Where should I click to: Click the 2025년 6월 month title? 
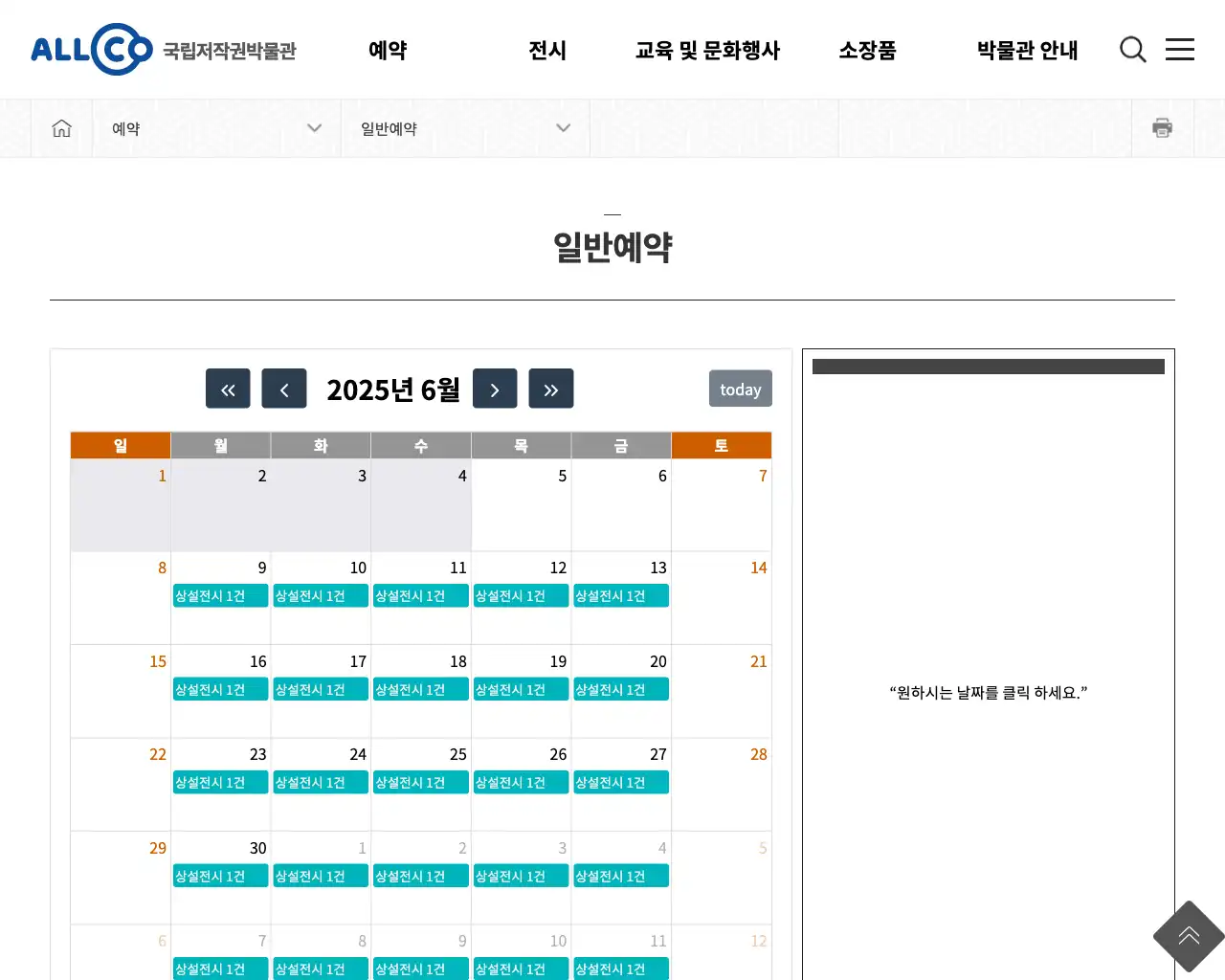click(x=393, y=390)
